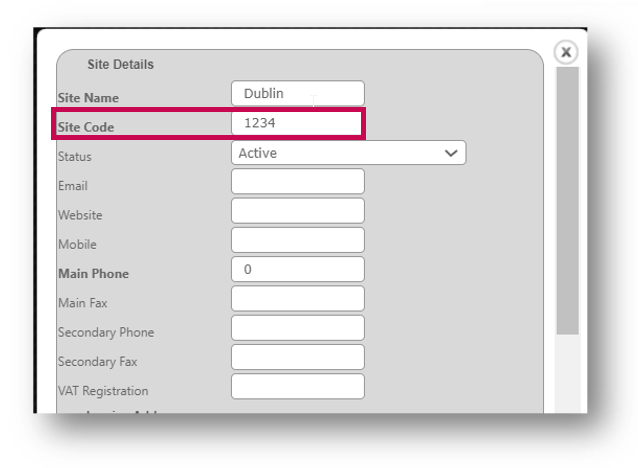
Task: Click the dialog's vertical scrollbar thumb
Action: click(568, 201)
